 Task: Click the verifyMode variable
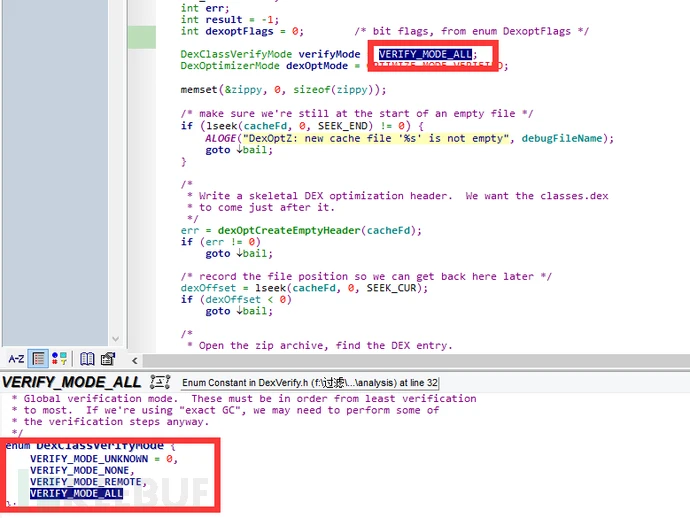coord(329,54)
